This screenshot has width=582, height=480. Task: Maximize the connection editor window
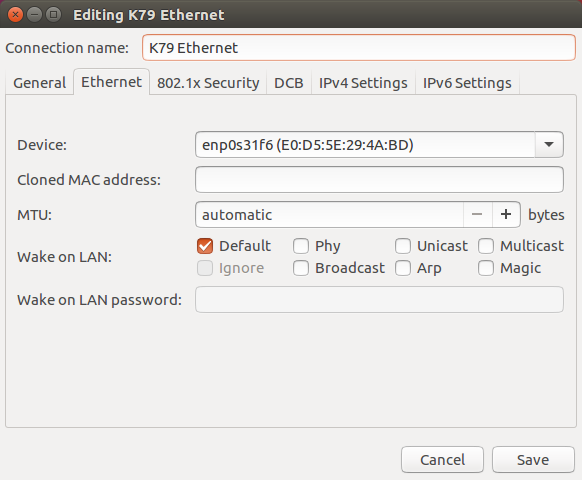[x=53, y=15]
